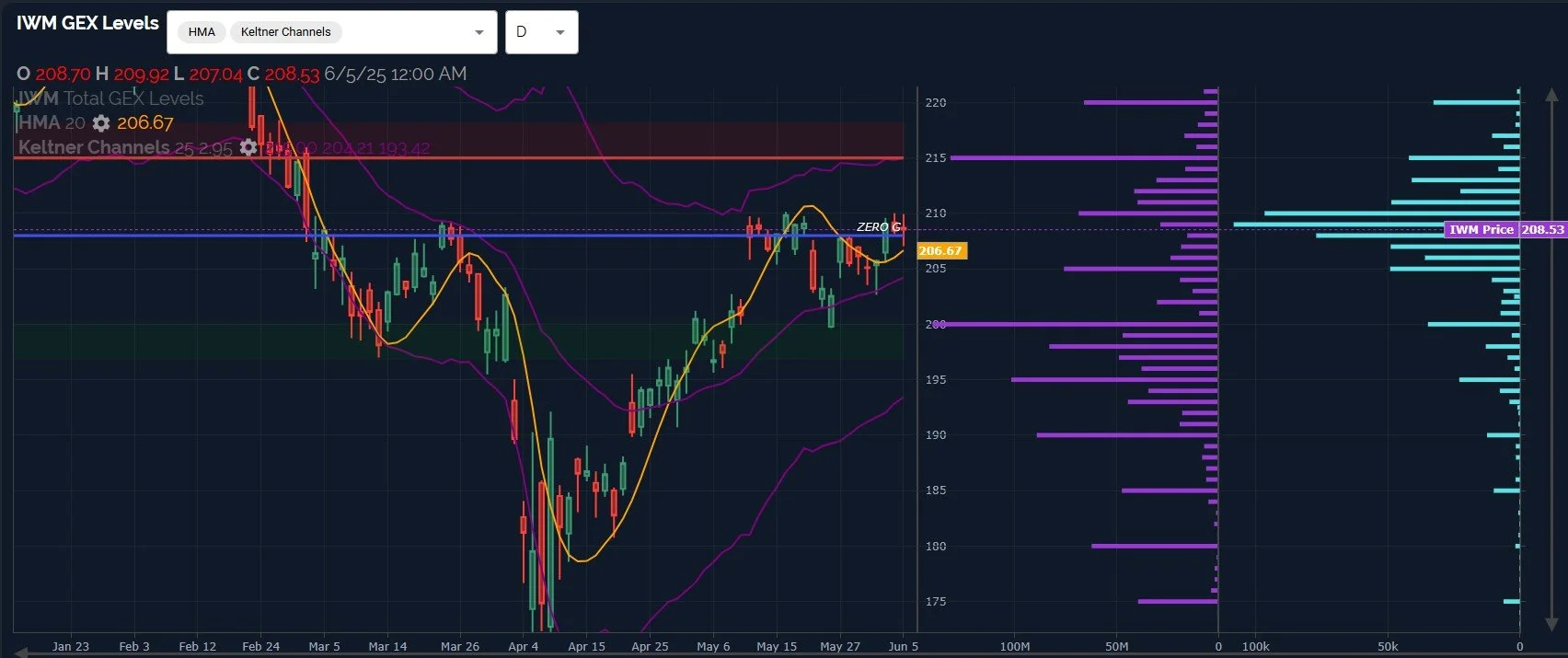1568x658 pixels.
Task: Click the purple GEX bar at 195
Action: tap(1114, 379)
